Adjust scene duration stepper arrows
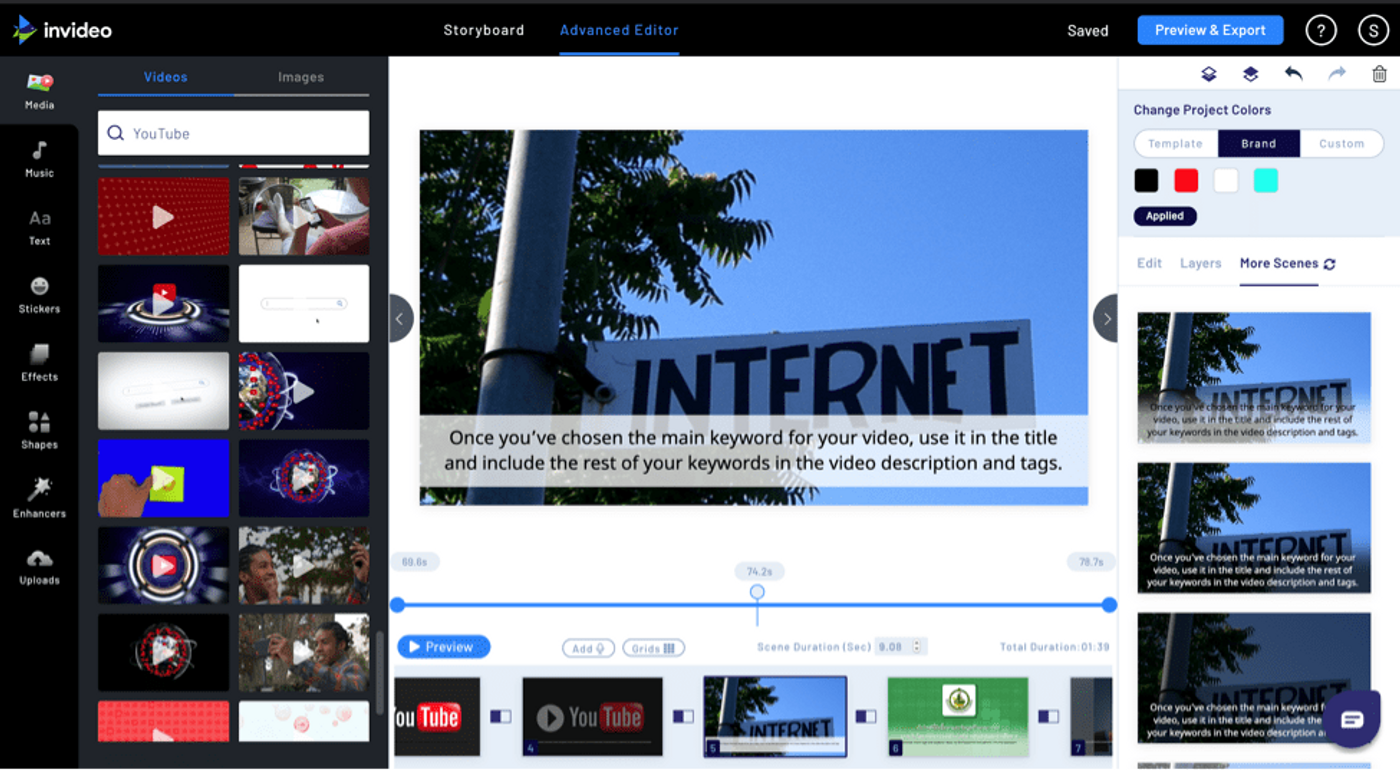1400x770 pixels. click(x=917, y=647)
